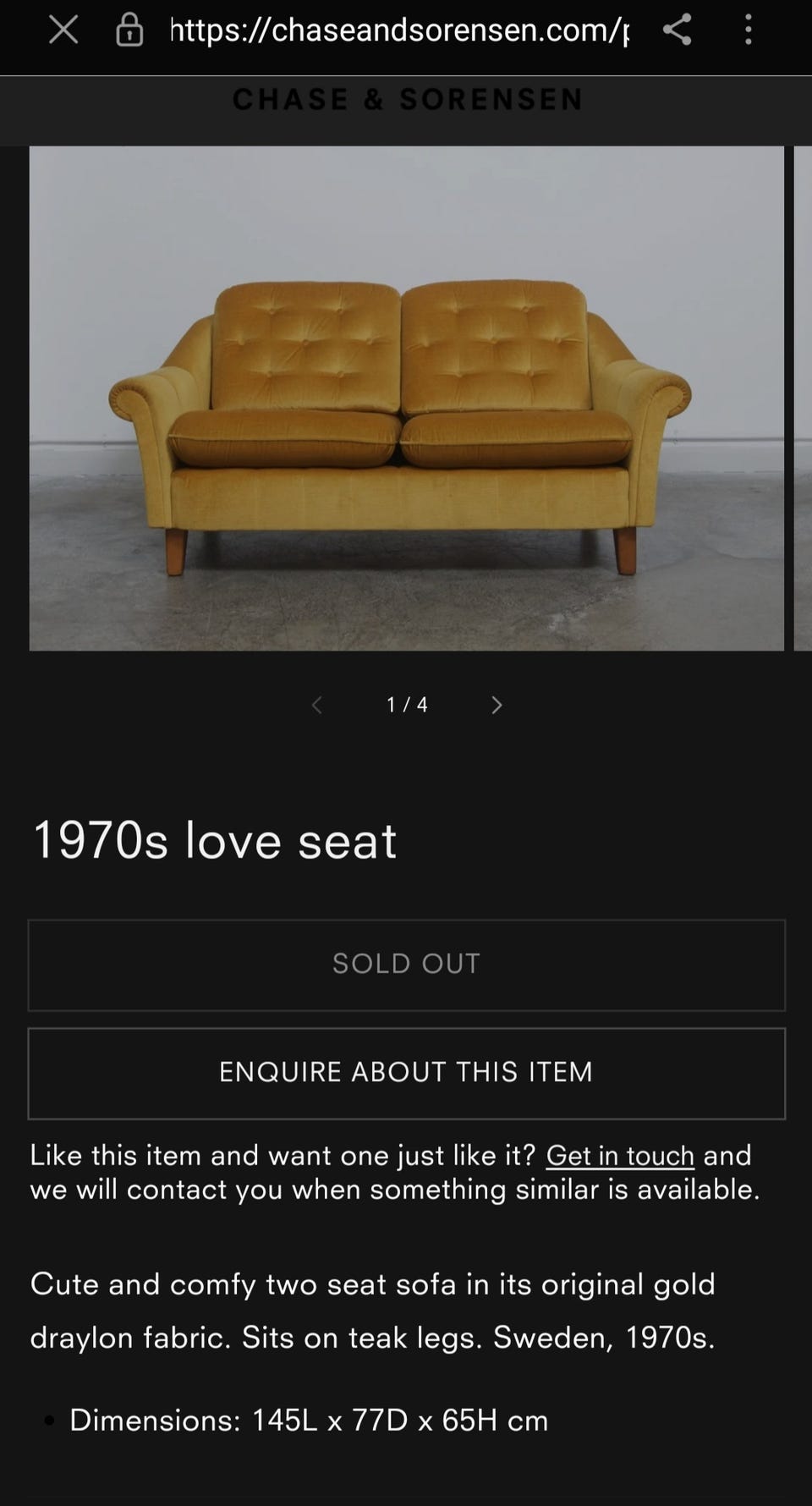
Task: Tap the 1 / 4 image counter
Action: coord(407,705)
